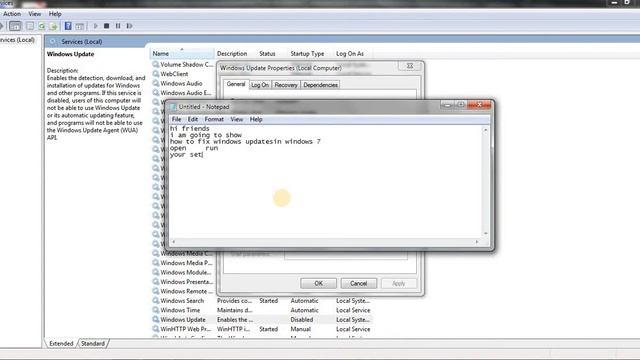Select the Windows Time service name
The image size is (640, 360).
coord(180,310)
